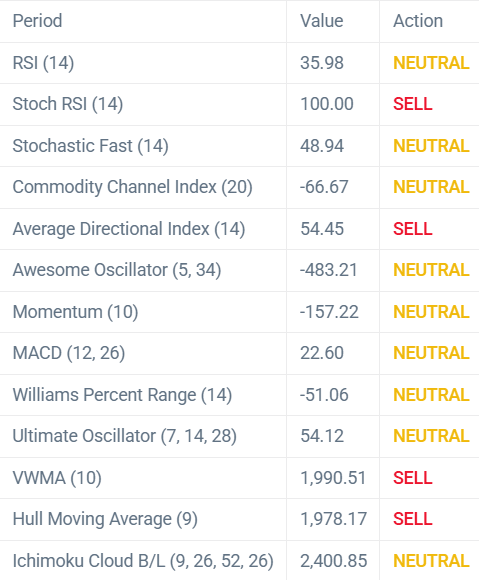Click the Period column header

(x=37, y=21)
